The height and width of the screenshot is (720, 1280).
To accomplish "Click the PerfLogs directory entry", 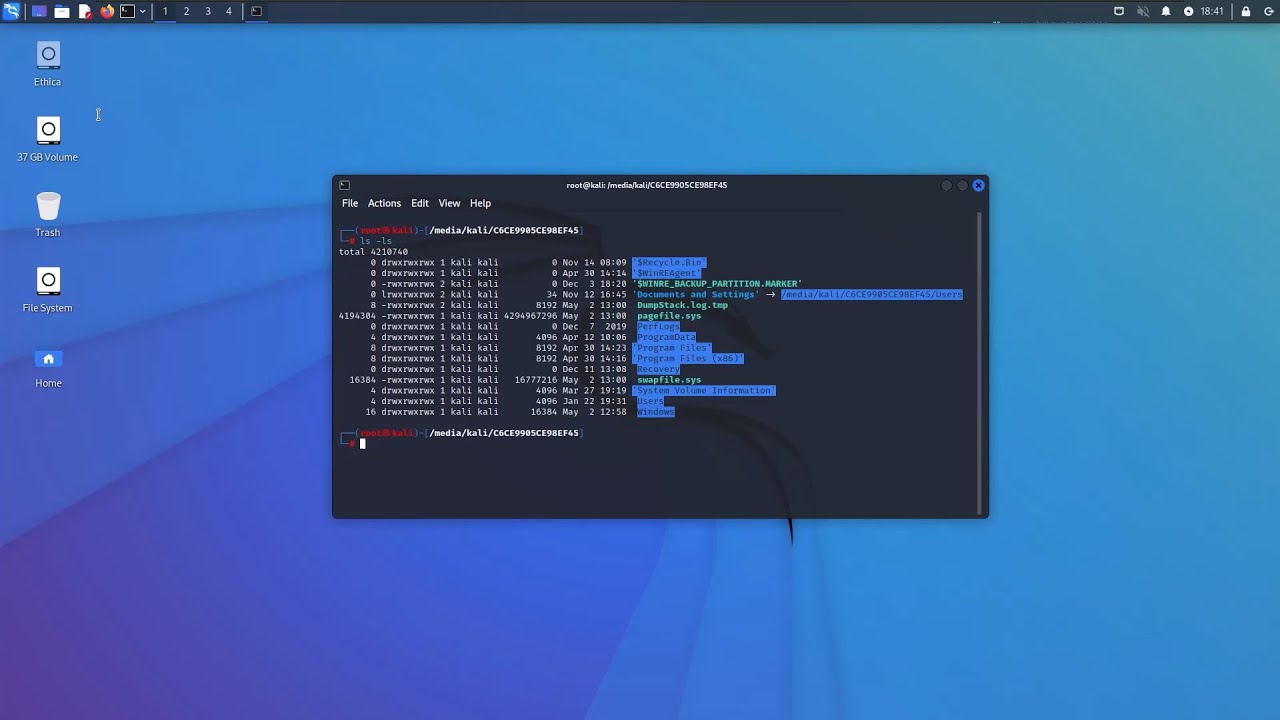I will (x=658, y=327).
